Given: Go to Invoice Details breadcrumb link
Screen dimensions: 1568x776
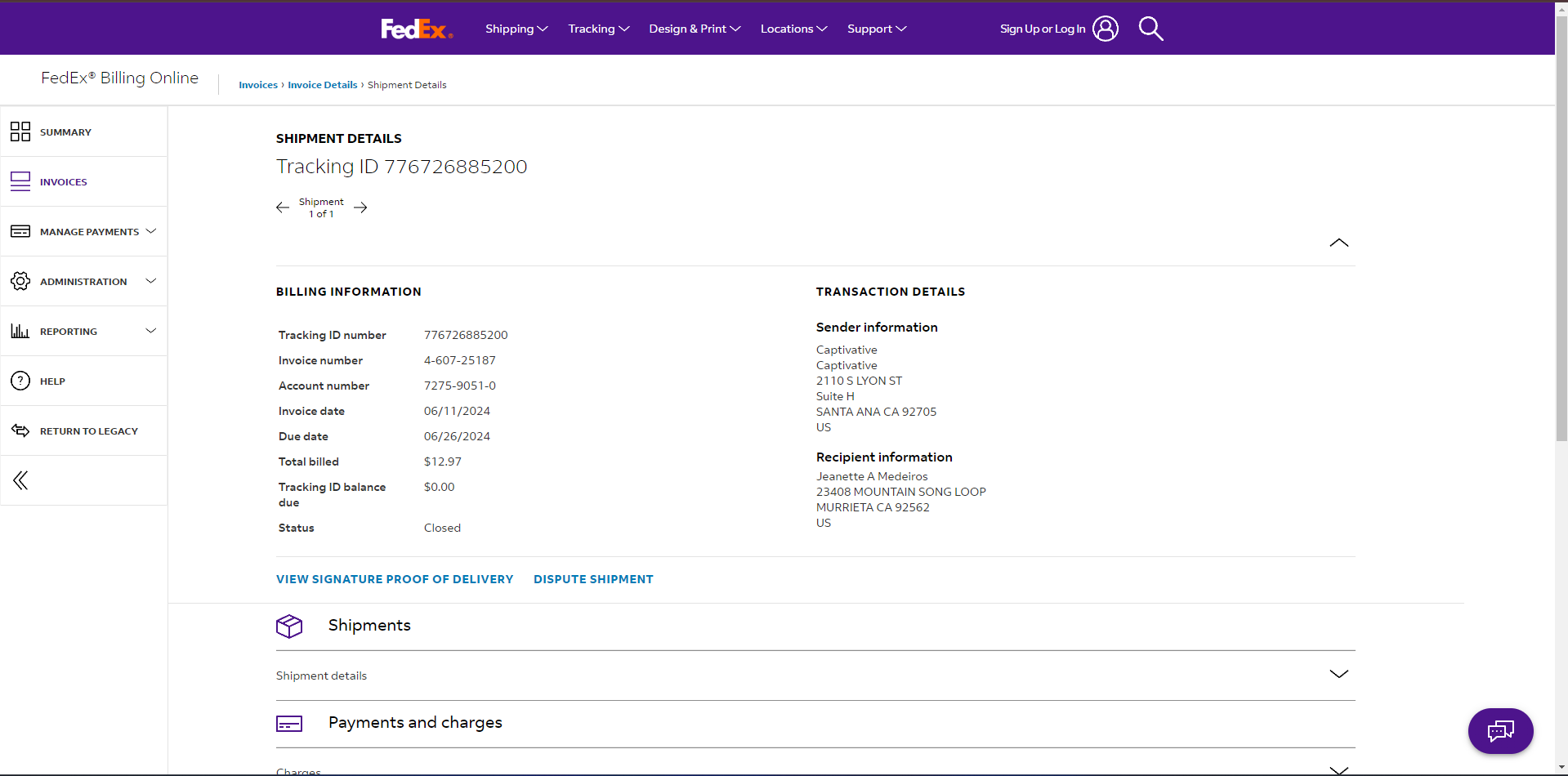Looking at the screenshot, I should pos(323,85).
